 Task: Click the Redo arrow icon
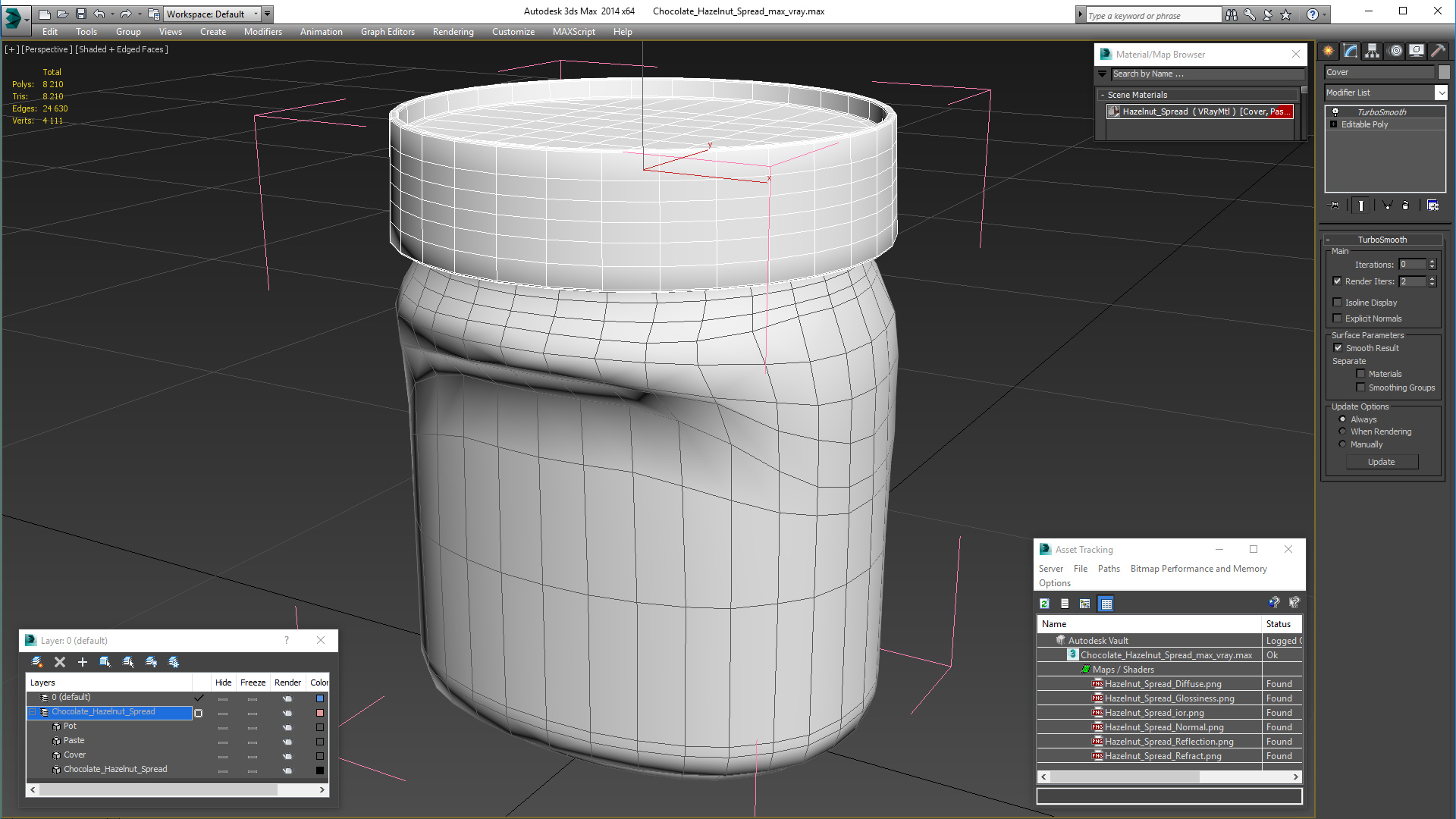click(x=126, y=14)
